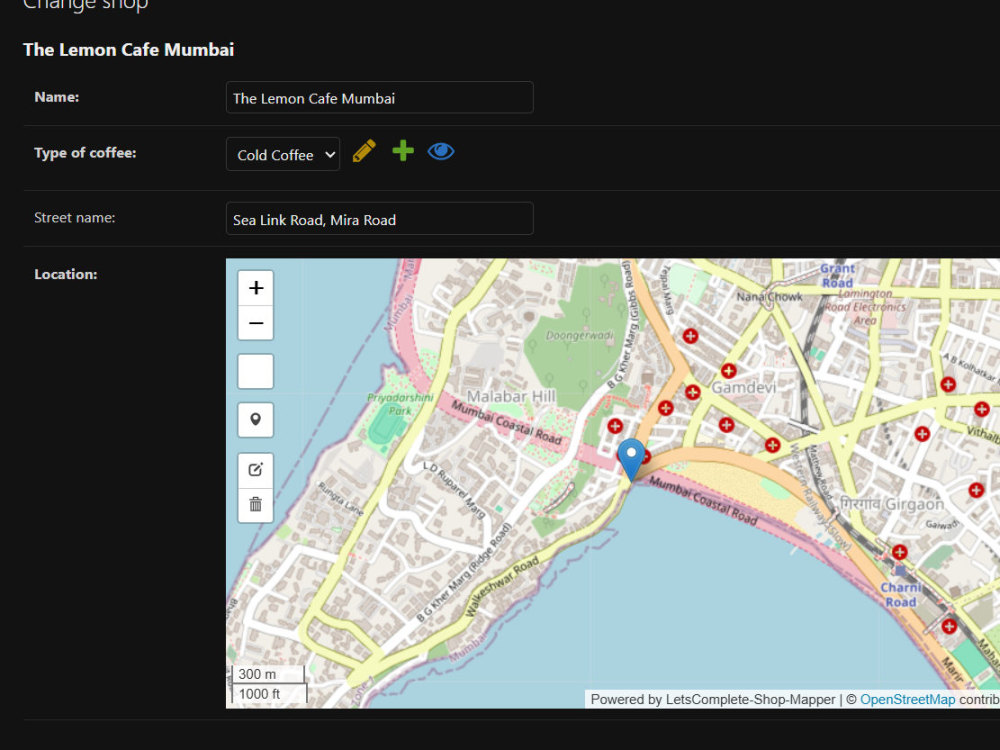Open the Type of coffee dropdown
The width and height of the screenshot is (1000, 750).
tap(283, 154)
